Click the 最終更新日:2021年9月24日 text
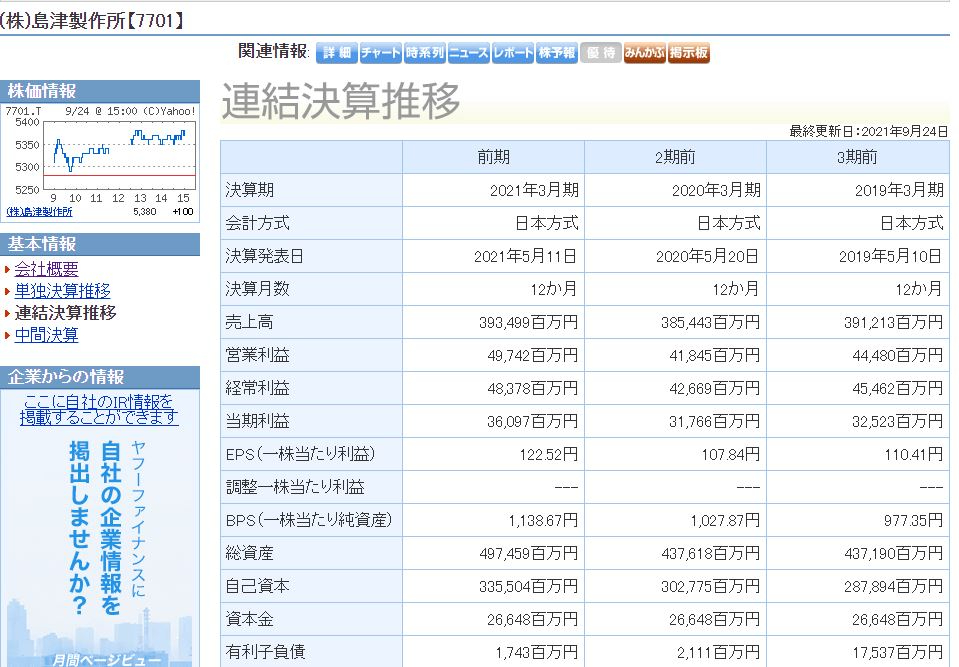 868,131
